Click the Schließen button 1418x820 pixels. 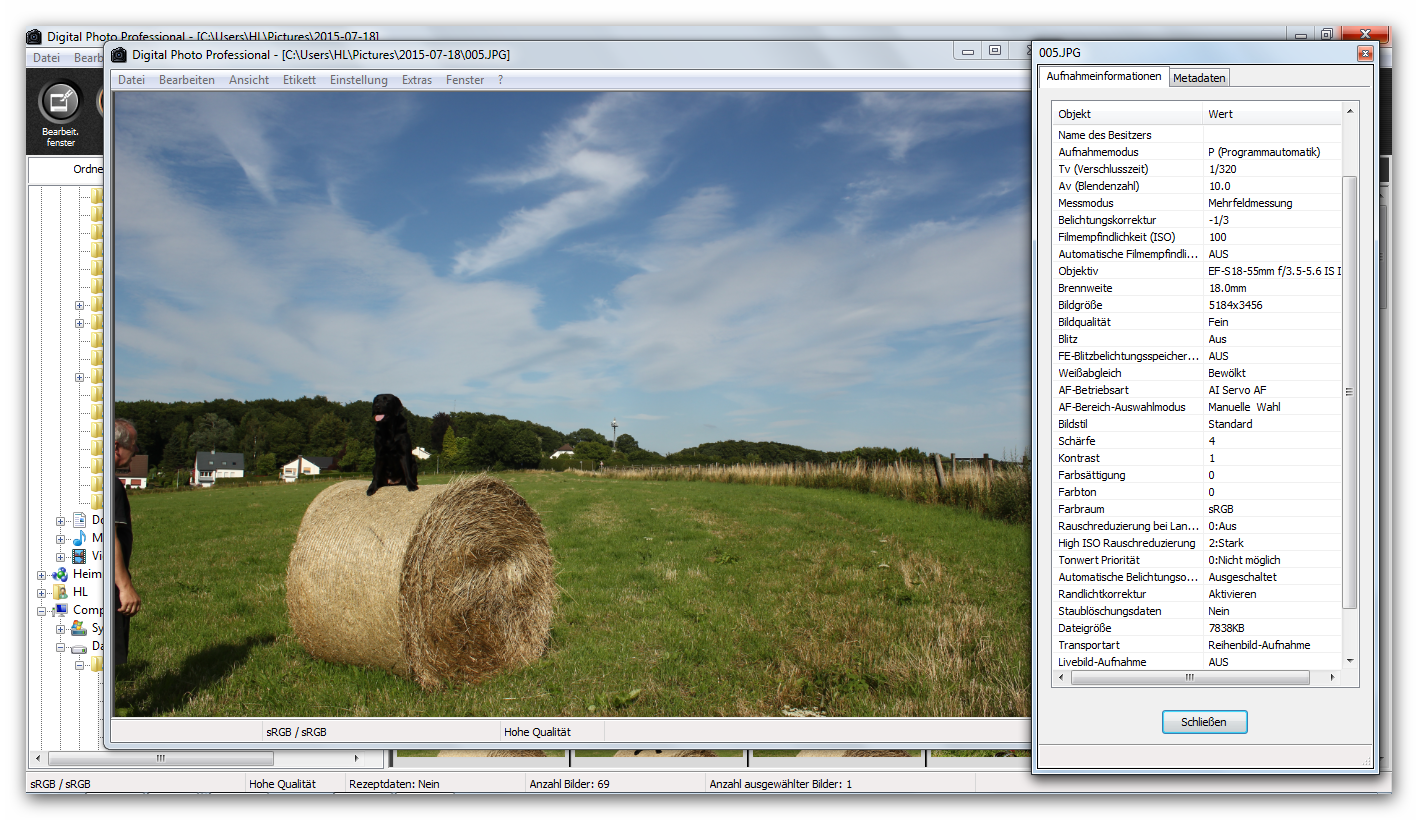(x=1205, y=722)
